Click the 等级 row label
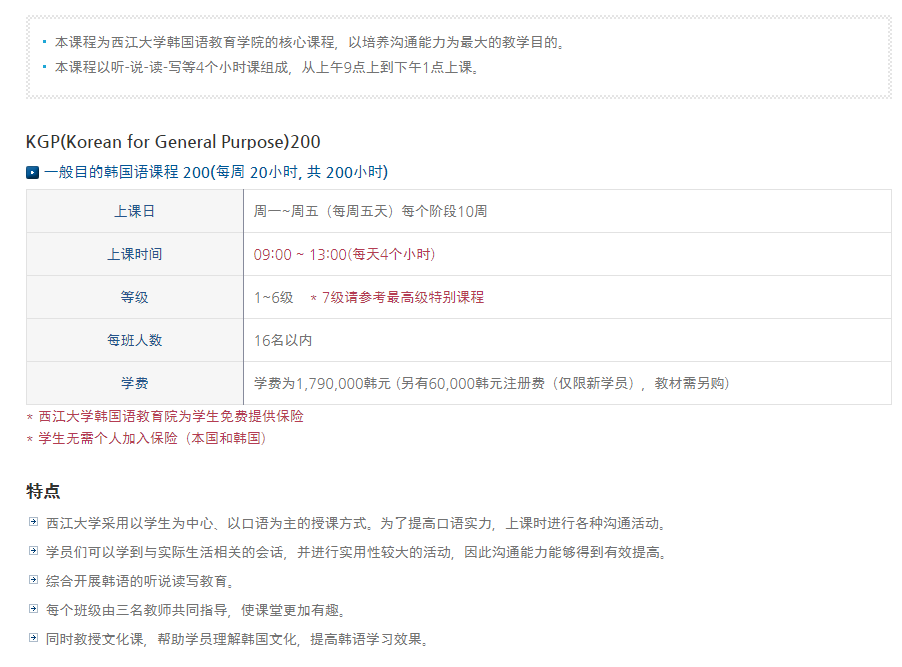902x667 pixels. click(135, 297)
